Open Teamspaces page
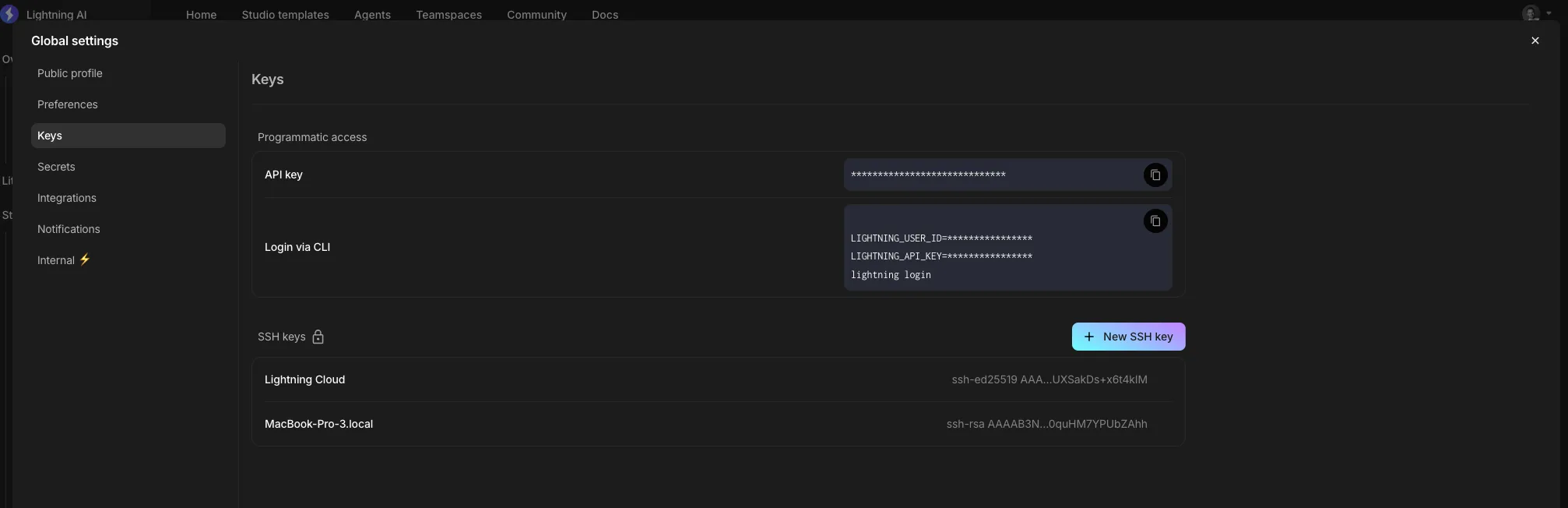This screenshot has width=1568, height=508. pyautogui.click(x=448, y=15)
